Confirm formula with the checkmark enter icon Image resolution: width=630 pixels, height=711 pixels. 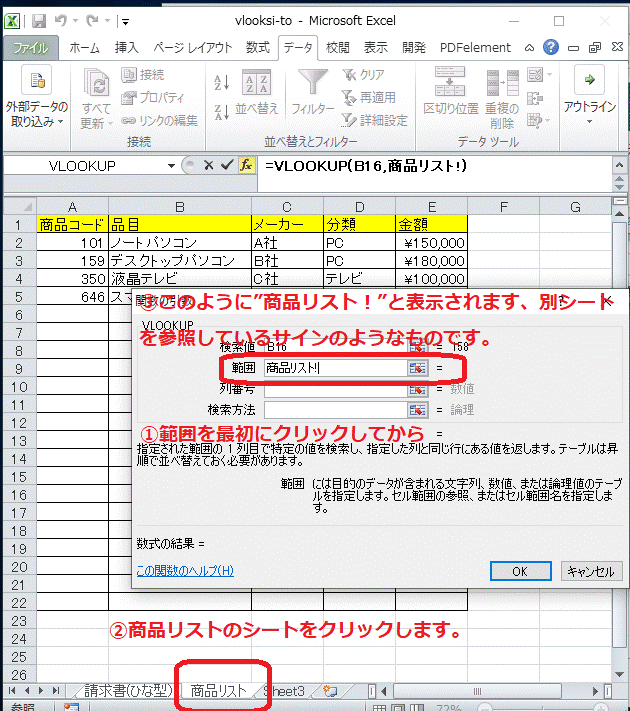(226, 165)
